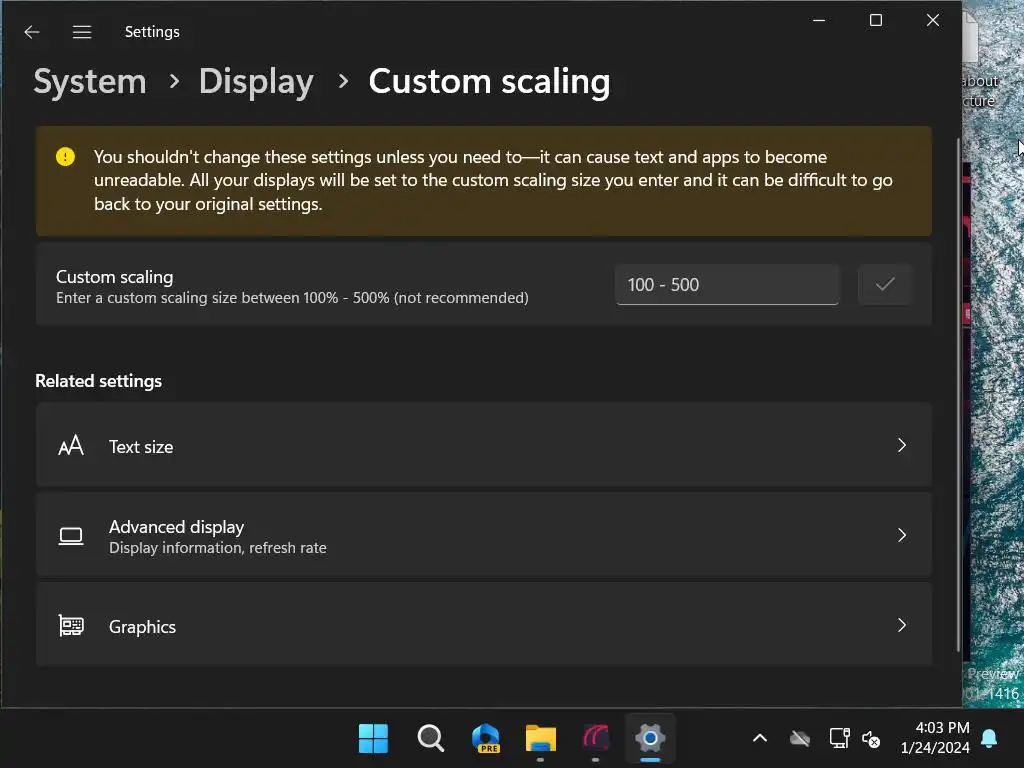Click the Graphics card icon
Screen dimensions: 1024x768
(x=71, y=626)
